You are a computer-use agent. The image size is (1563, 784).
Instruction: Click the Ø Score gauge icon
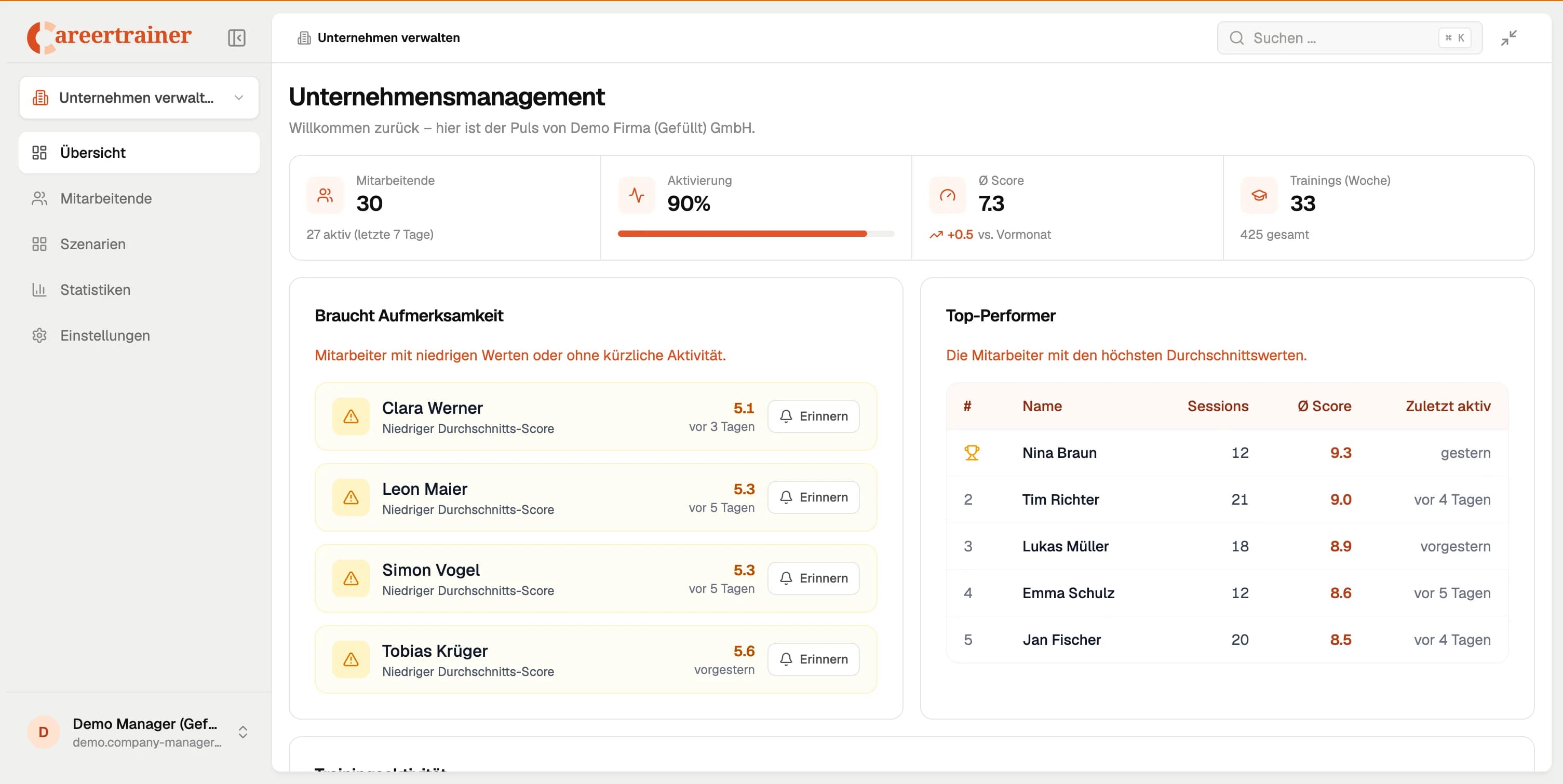coord(948,195)
